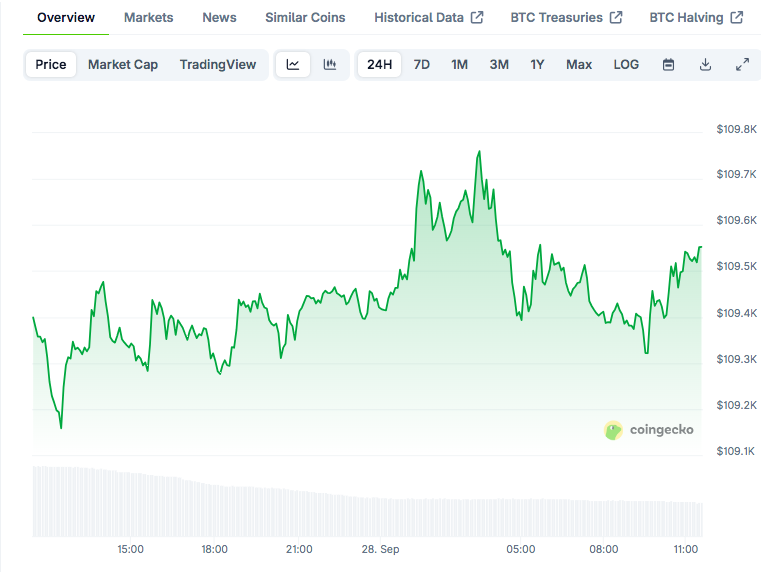Open the Similar Coins tab
761x572 pixels.
tap(305, 18)
